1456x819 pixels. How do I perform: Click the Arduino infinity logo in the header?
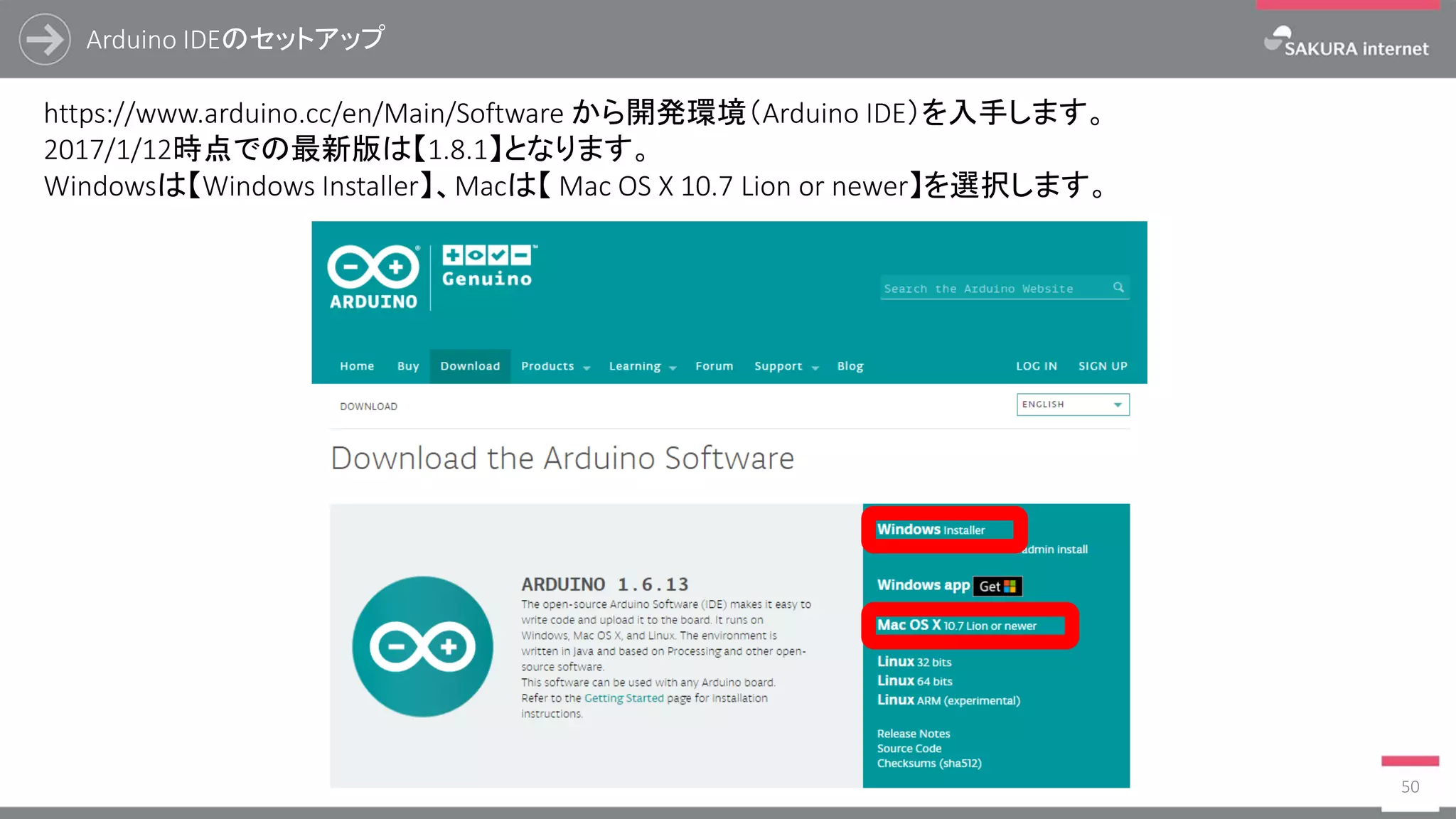373,277
